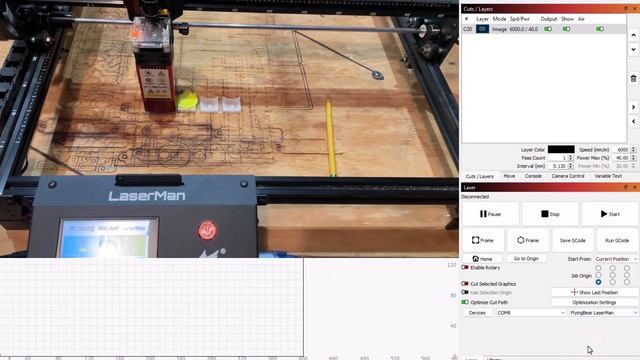Click the left chevron beside the layer list
The width and height of the screenshot is (640, 360).
(633, 121)
